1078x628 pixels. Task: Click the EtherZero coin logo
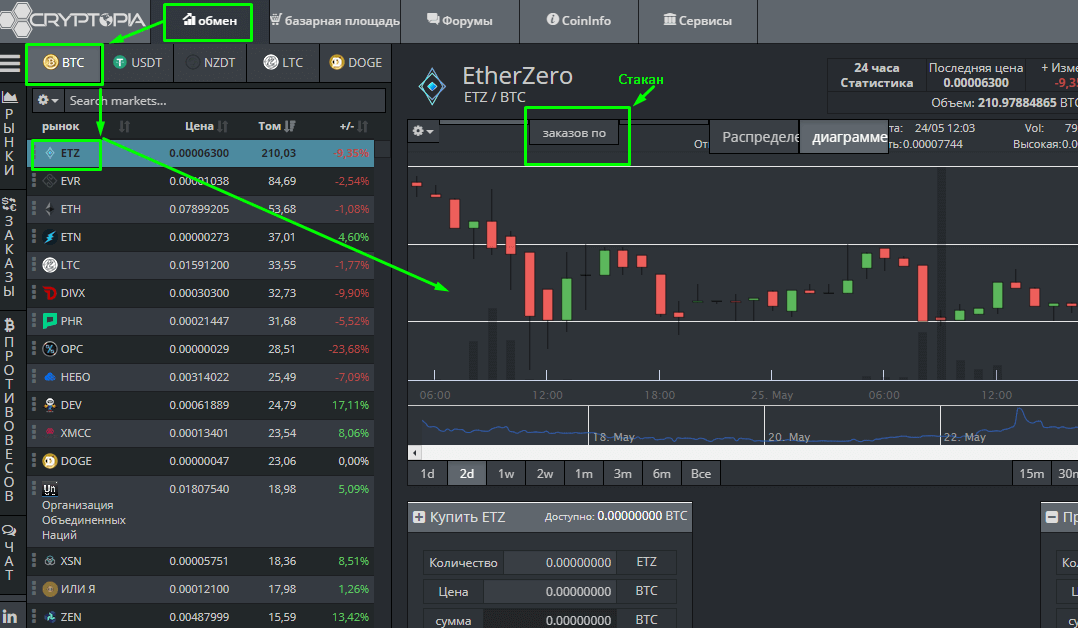[x=433, y=86]
